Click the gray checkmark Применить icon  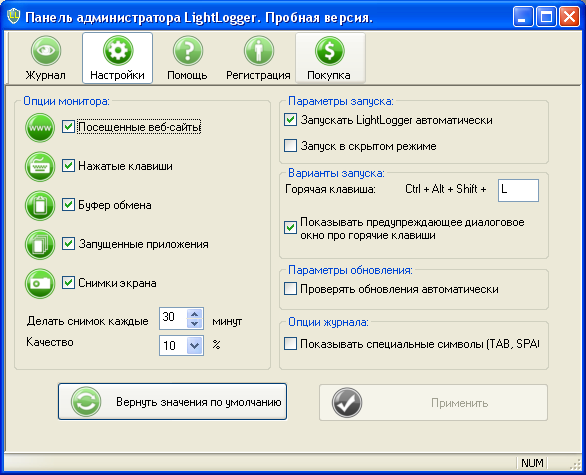click(347, 403)
